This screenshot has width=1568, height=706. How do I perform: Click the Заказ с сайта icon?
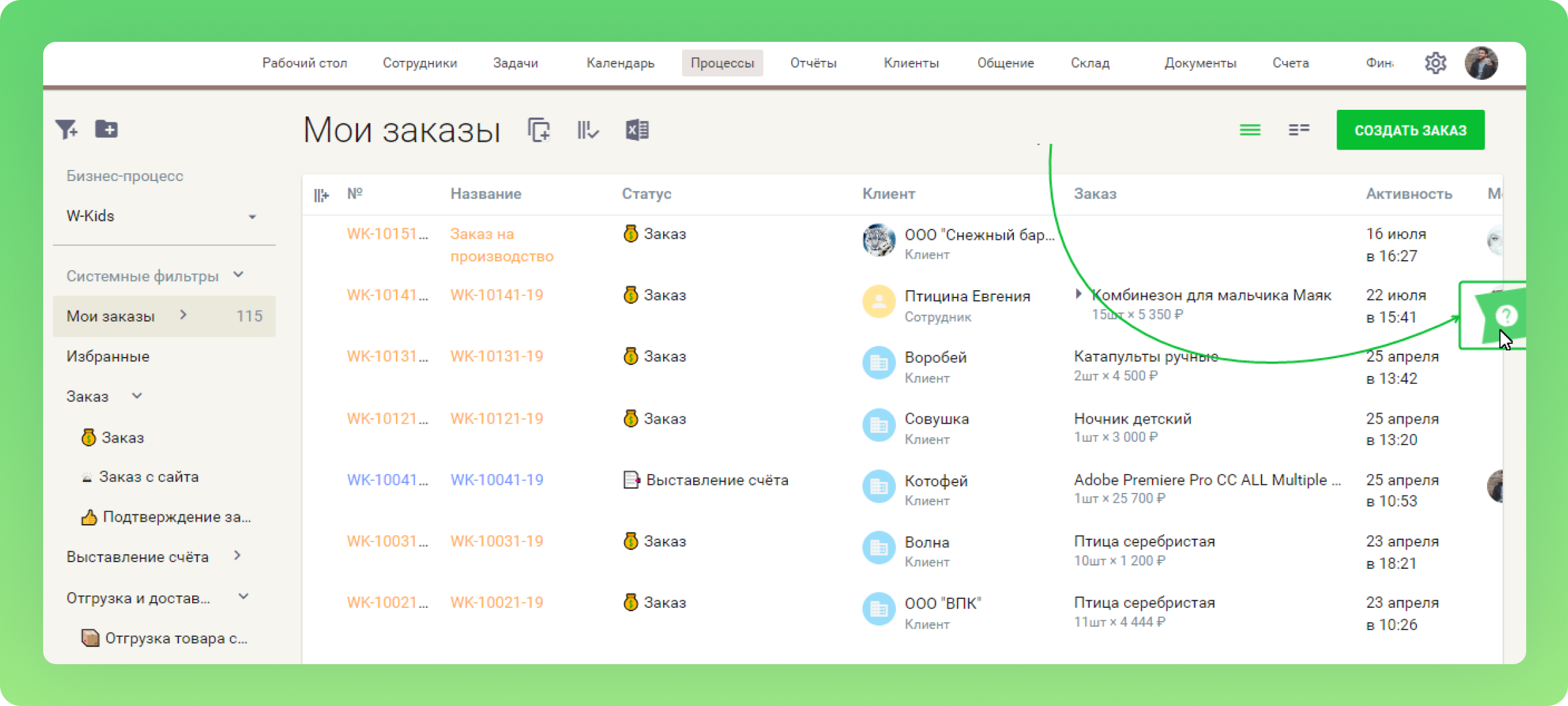coord(87,478)
